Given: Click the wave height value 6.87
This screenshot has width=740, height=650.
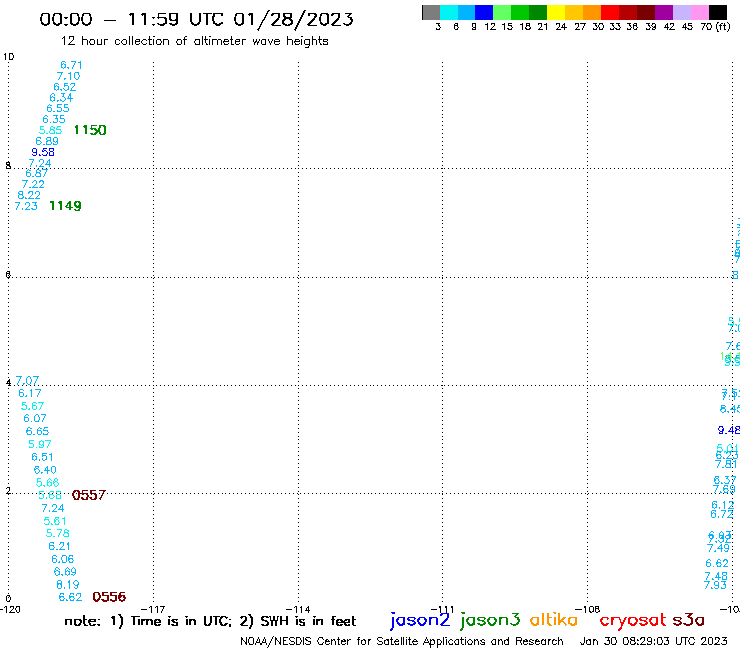Looking at the screenshot, I should (37, 173).
